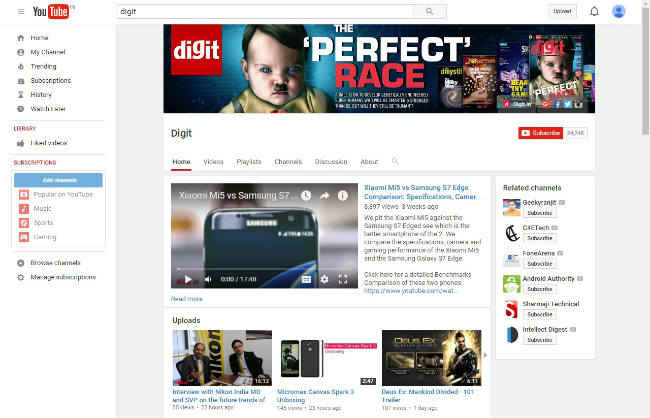Open the notifications bell

594,12
